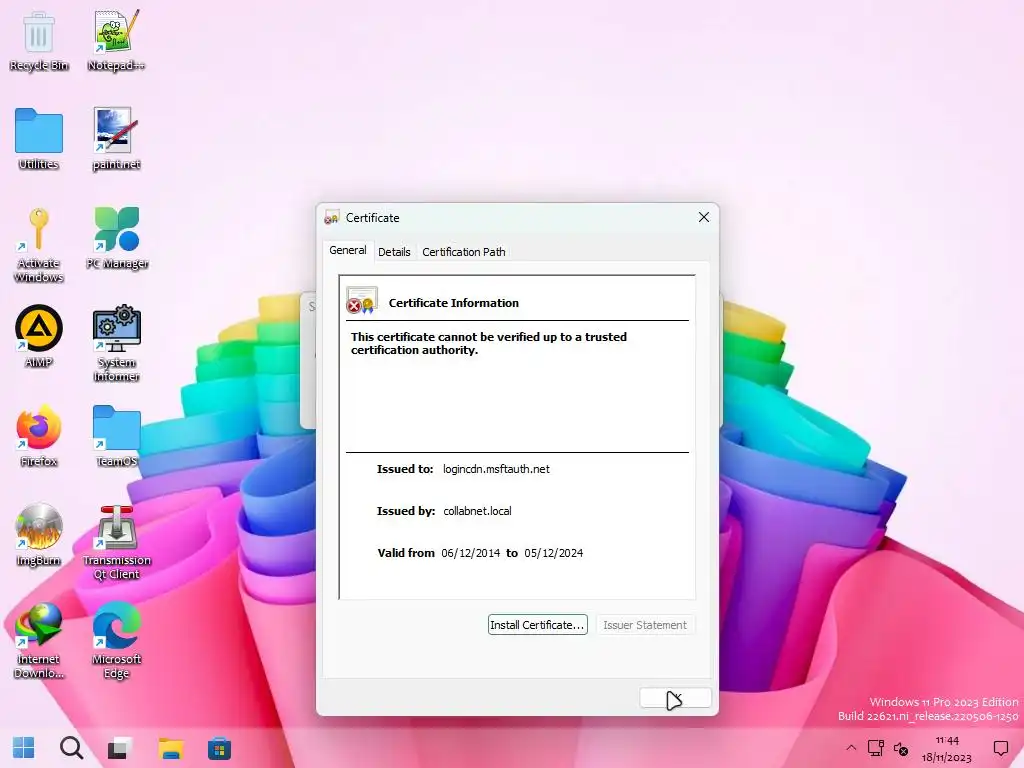Open the notification center icon

[1000, 748]
